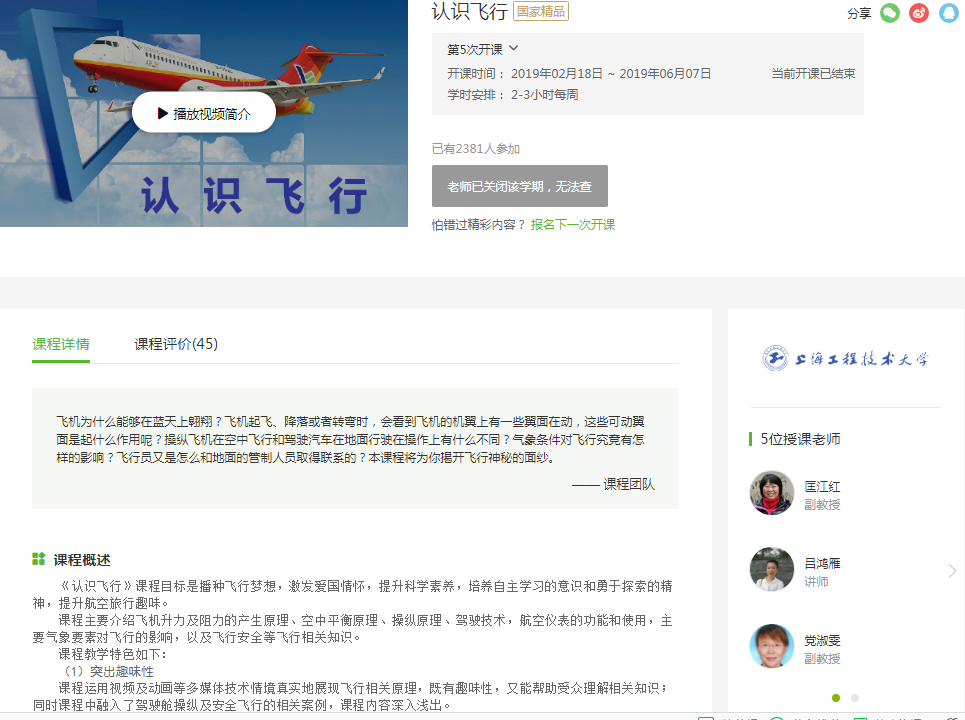Click teacher name 国江红
965x720 pixels.
coord(822,487)
